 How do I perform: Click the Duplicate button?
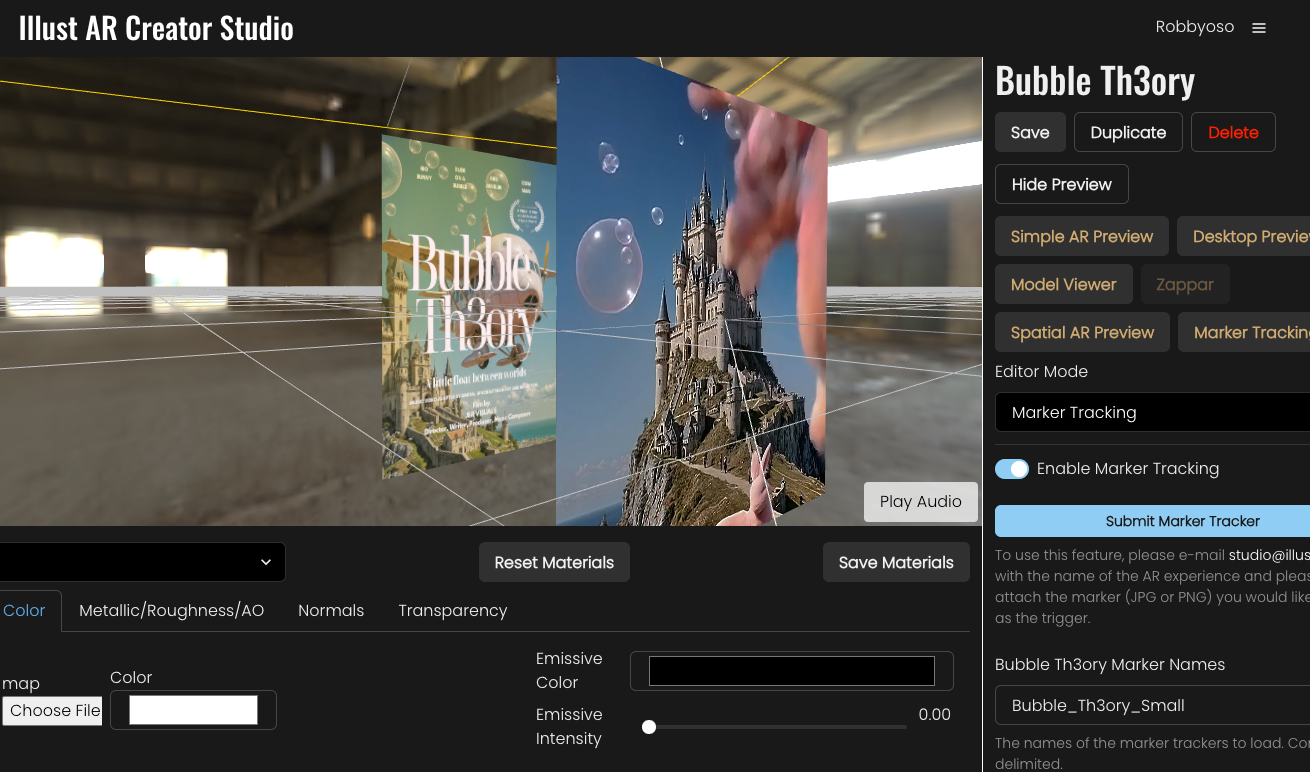[x=1128, y=132]
